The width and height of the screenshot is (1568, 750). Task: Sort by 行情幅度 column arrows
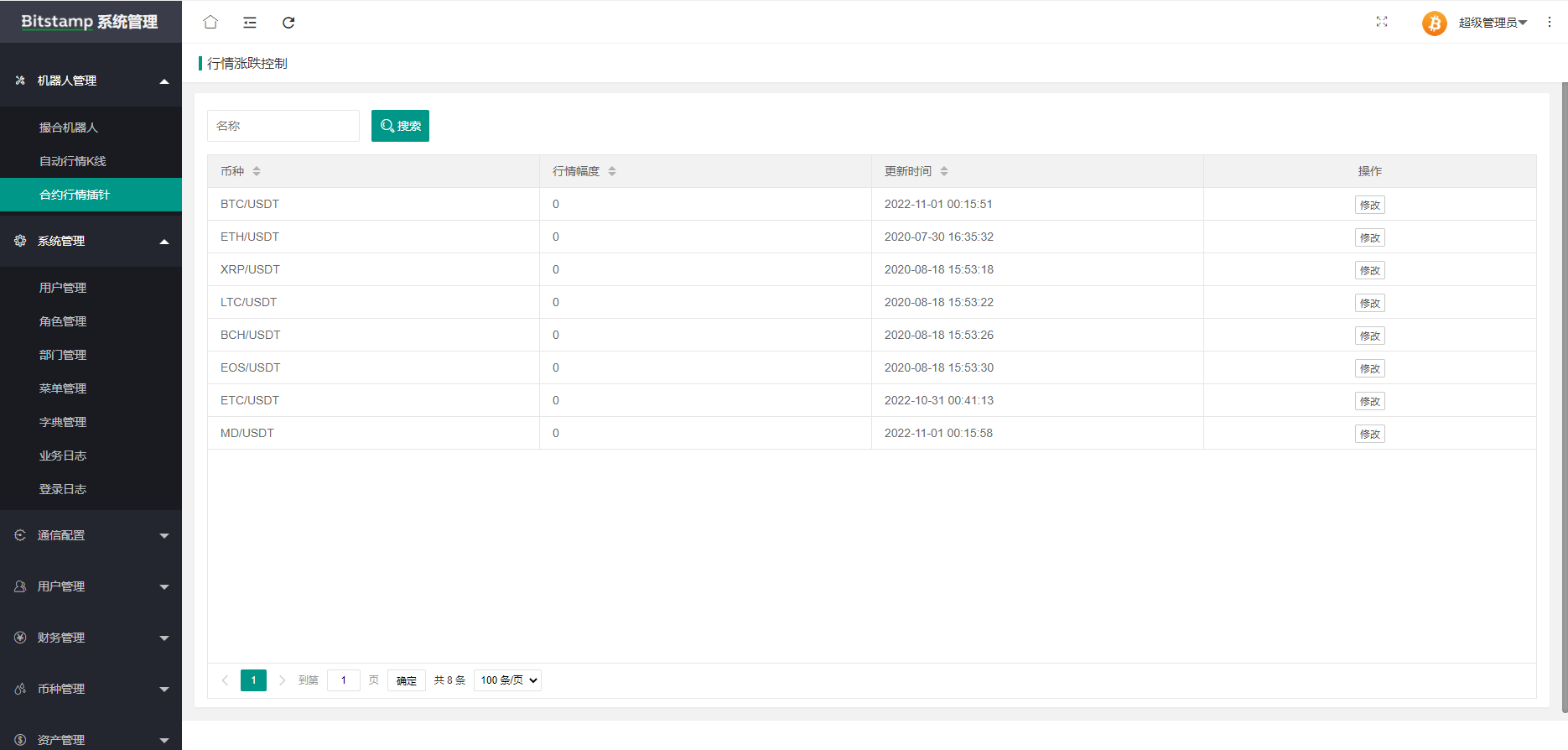click(612, 171)
